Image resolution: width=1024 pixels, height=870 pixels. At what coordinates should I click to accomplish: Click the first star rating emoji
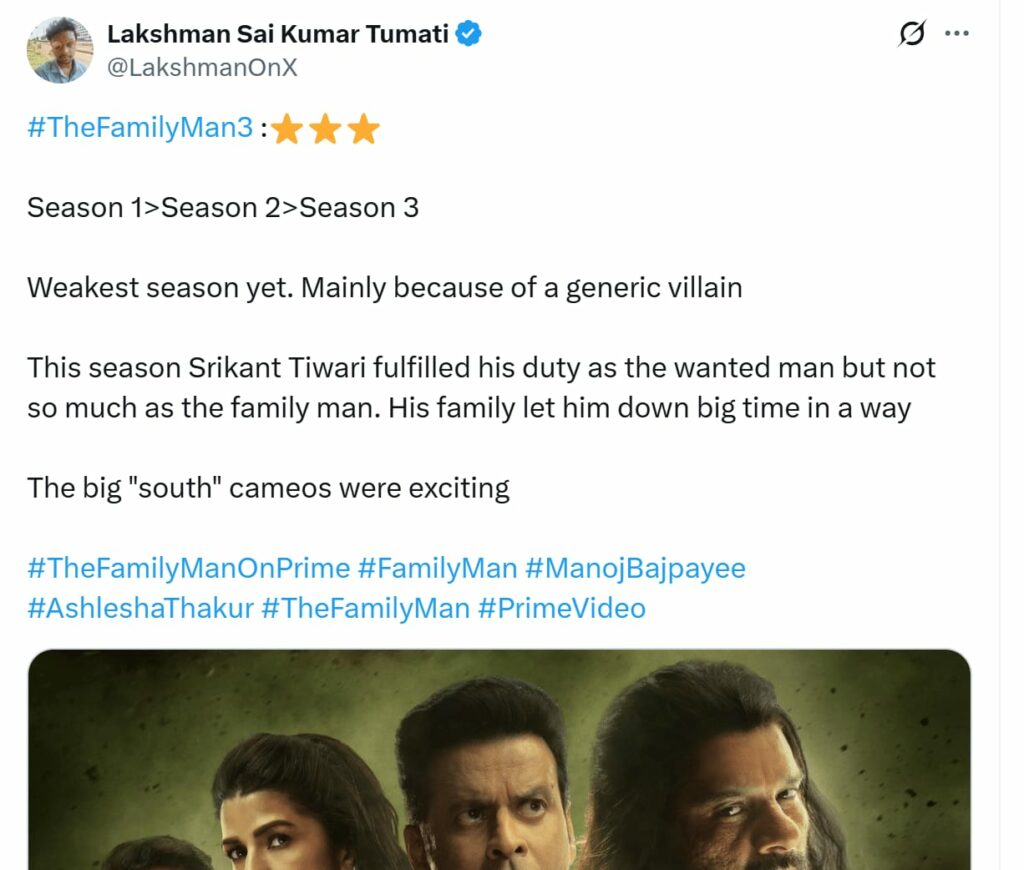(287, 129)
